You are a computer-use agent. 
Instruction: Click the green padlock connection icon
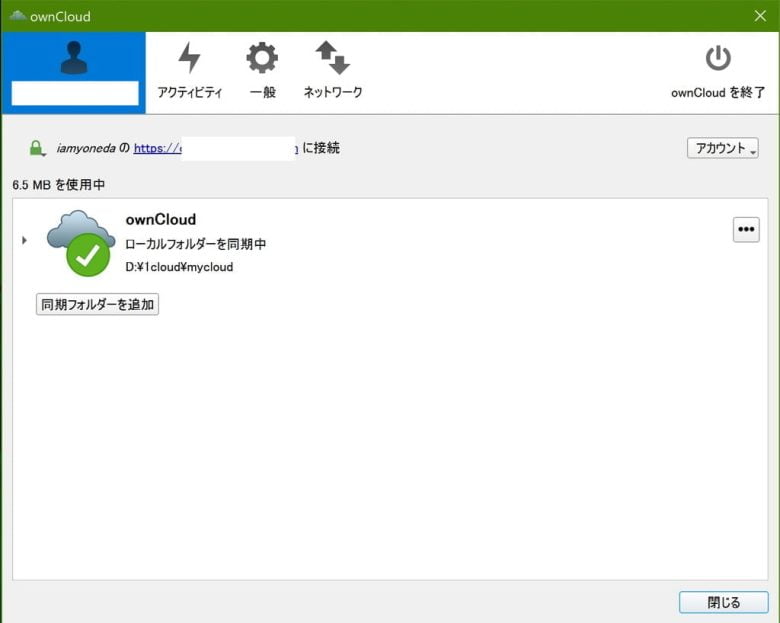36,148
